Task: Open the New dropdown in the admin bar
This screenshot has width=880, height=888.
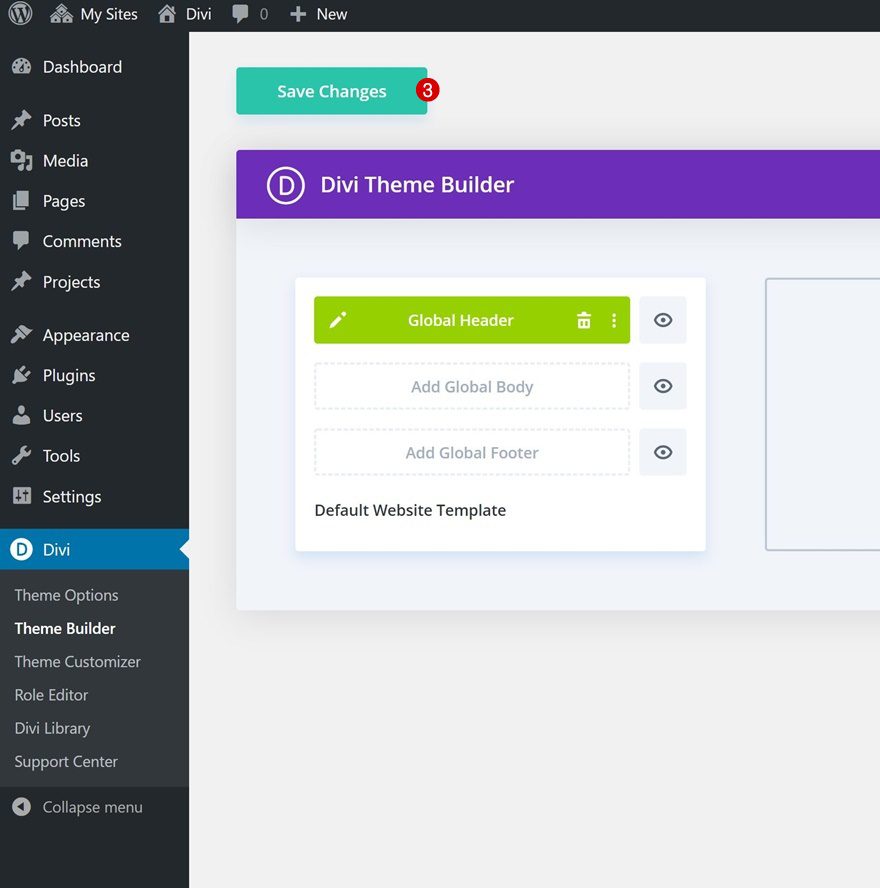Action: click(318, 14)
